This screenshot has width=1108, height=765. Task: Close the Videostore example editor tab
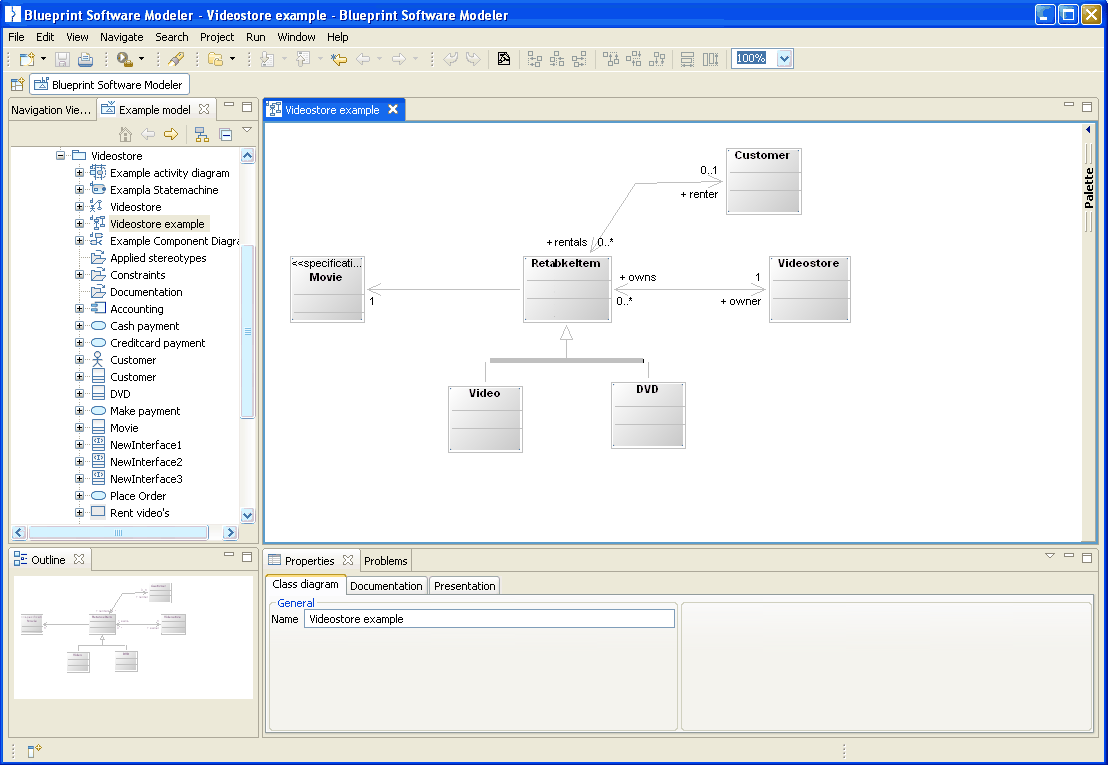click(x=393, y=110)
